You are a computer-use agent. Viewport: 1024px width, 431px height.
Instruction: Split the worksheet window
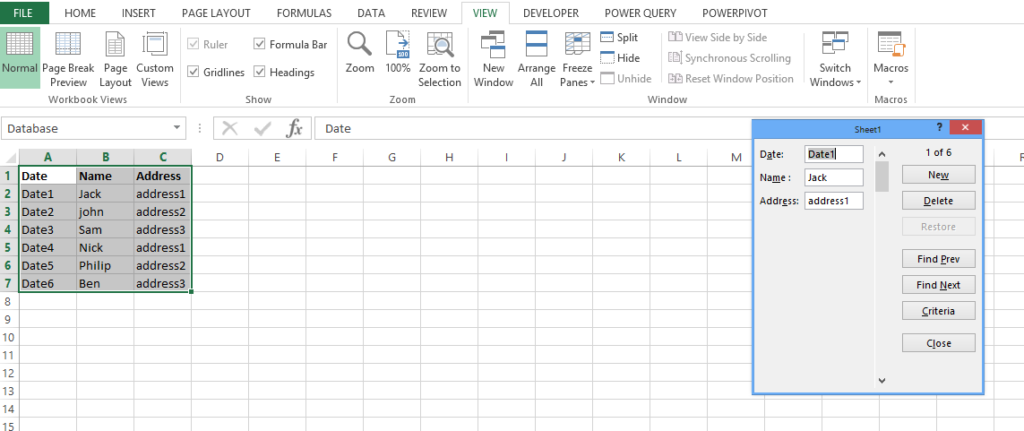(619, 37)
